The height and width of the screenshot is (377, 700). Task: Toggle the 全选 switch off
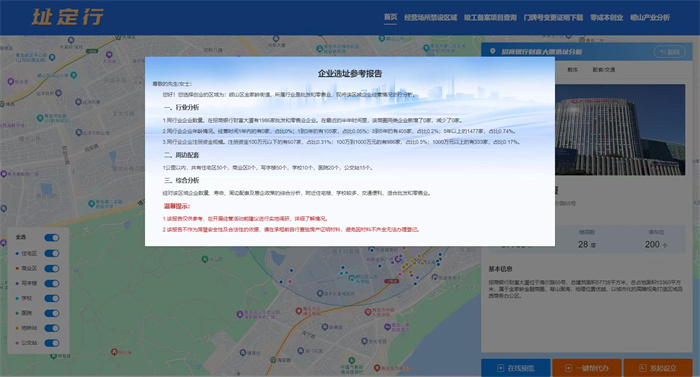[52, 238]
